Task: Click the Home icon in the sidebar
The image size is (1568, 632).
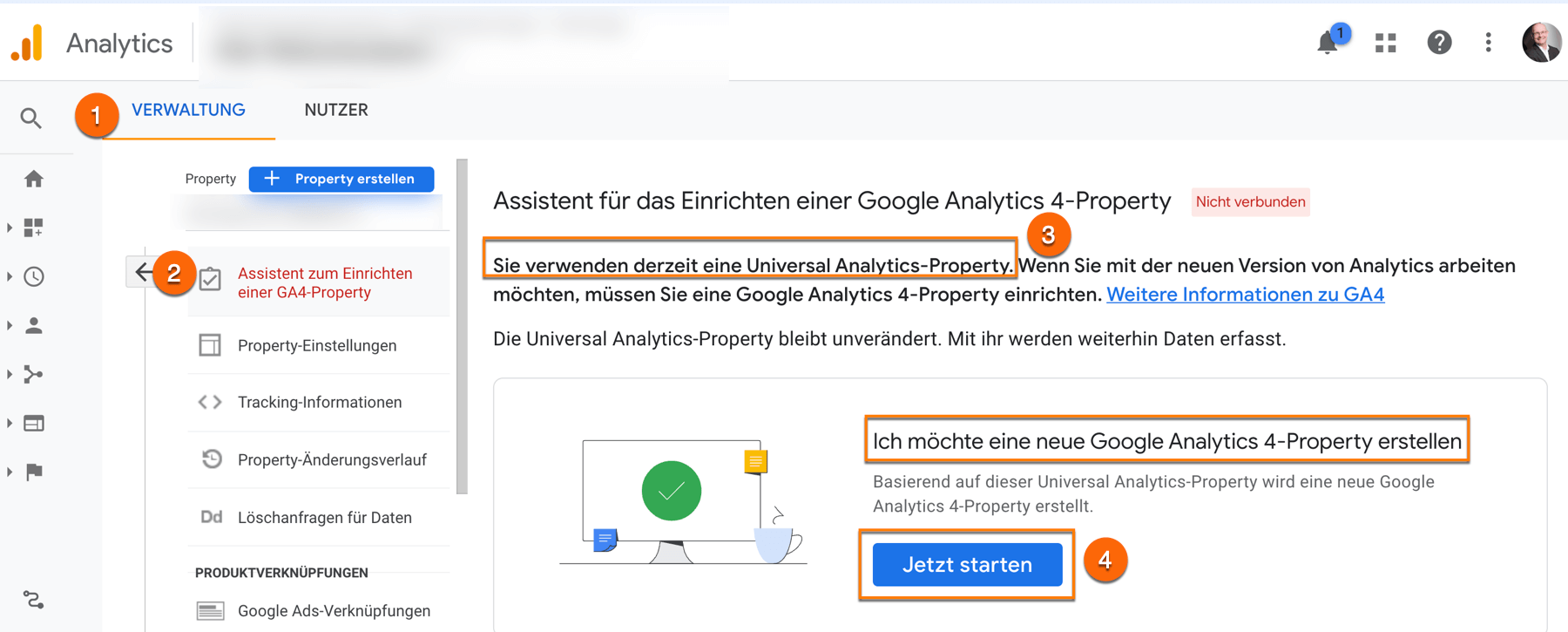Action: 34,178
